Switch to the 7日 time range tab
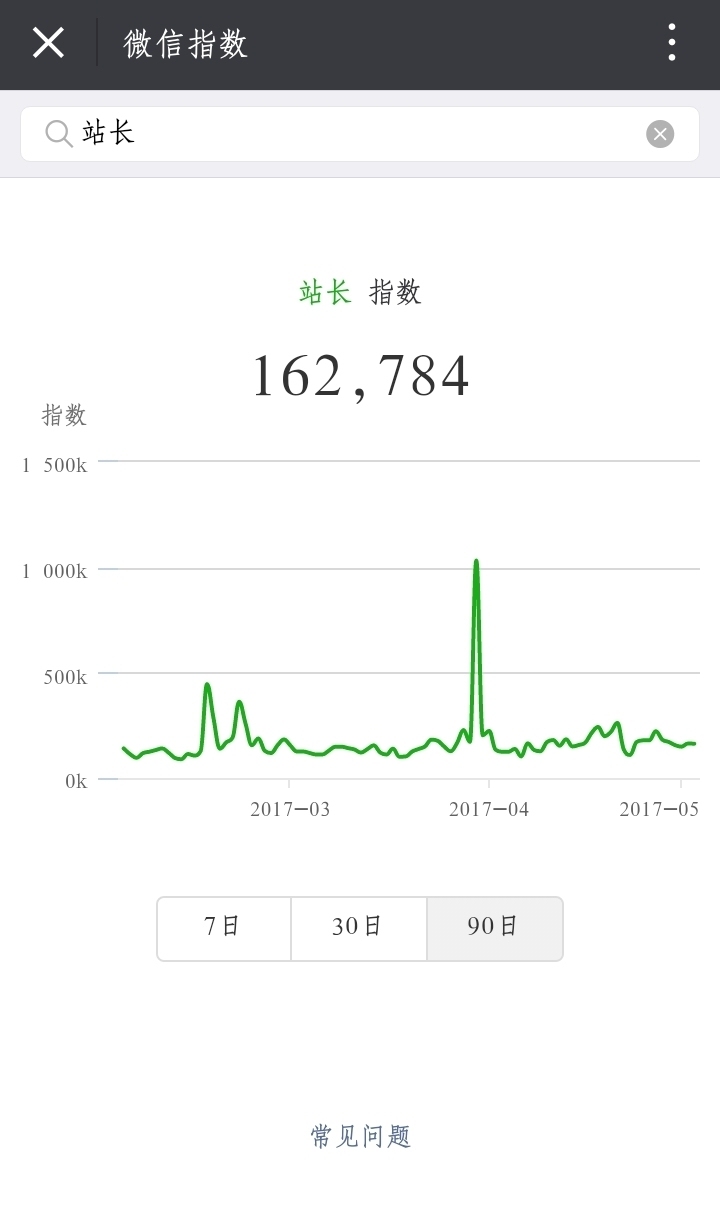 (224, 928)
